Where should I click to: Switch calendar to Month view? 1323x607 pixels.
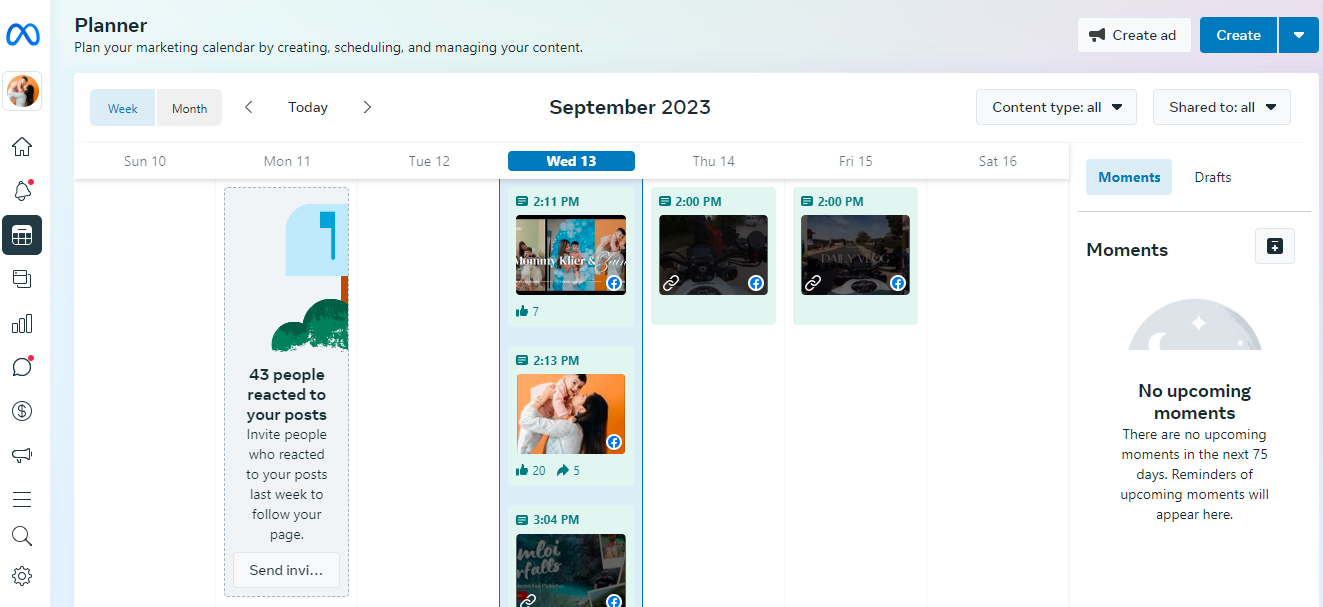click(x=189, y=108)
